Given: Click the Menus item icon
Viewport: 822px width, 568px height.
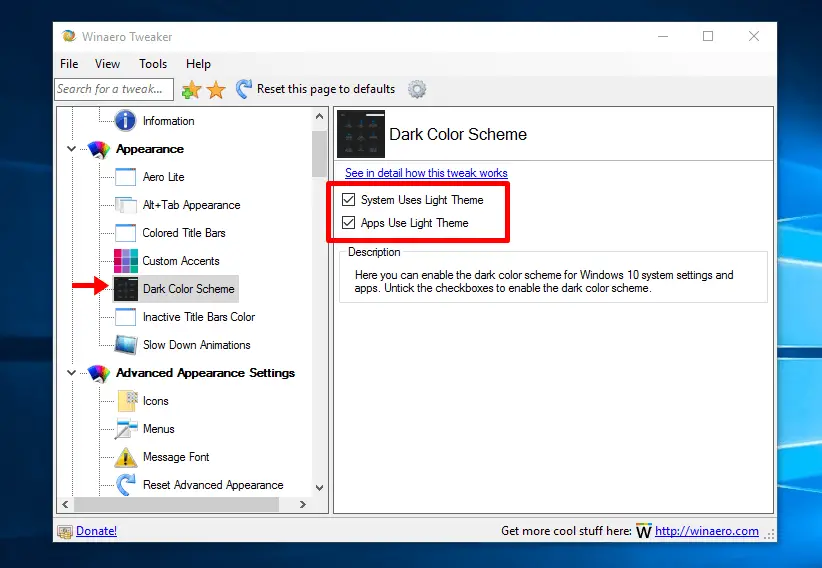Looking at the screenshot, I should coord(126,429).
